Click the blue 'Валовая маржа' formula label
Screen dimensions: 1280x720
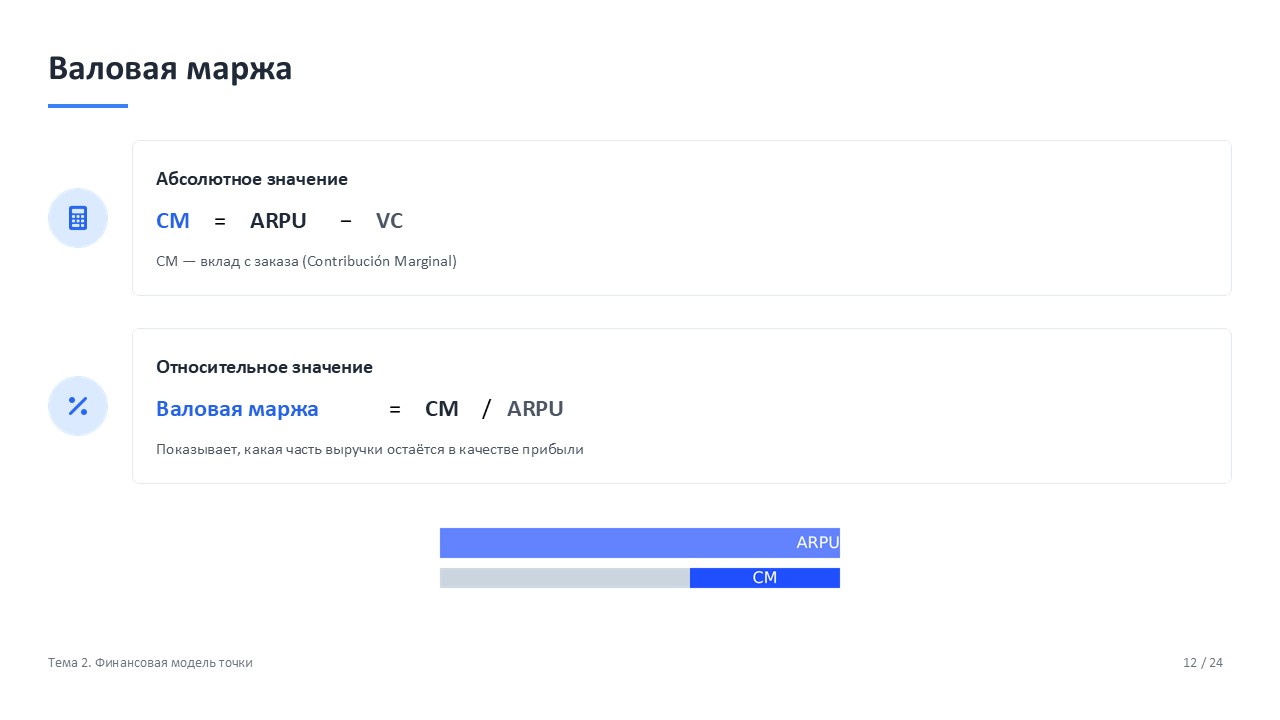coord(237,409)
